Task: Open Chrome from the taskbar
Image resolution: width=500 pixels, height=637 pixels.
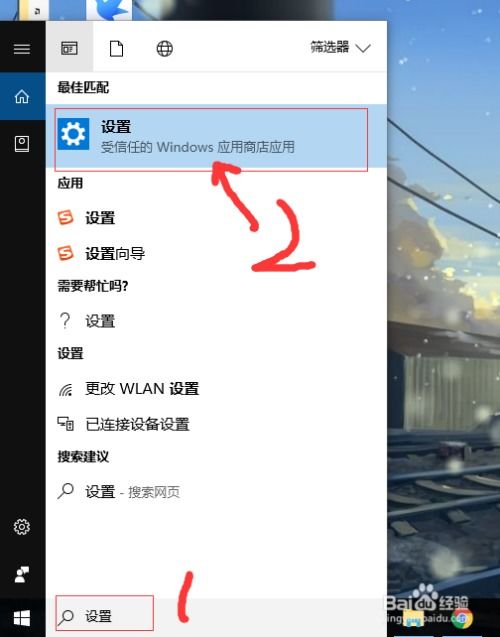Action: (x=463, y=618)
